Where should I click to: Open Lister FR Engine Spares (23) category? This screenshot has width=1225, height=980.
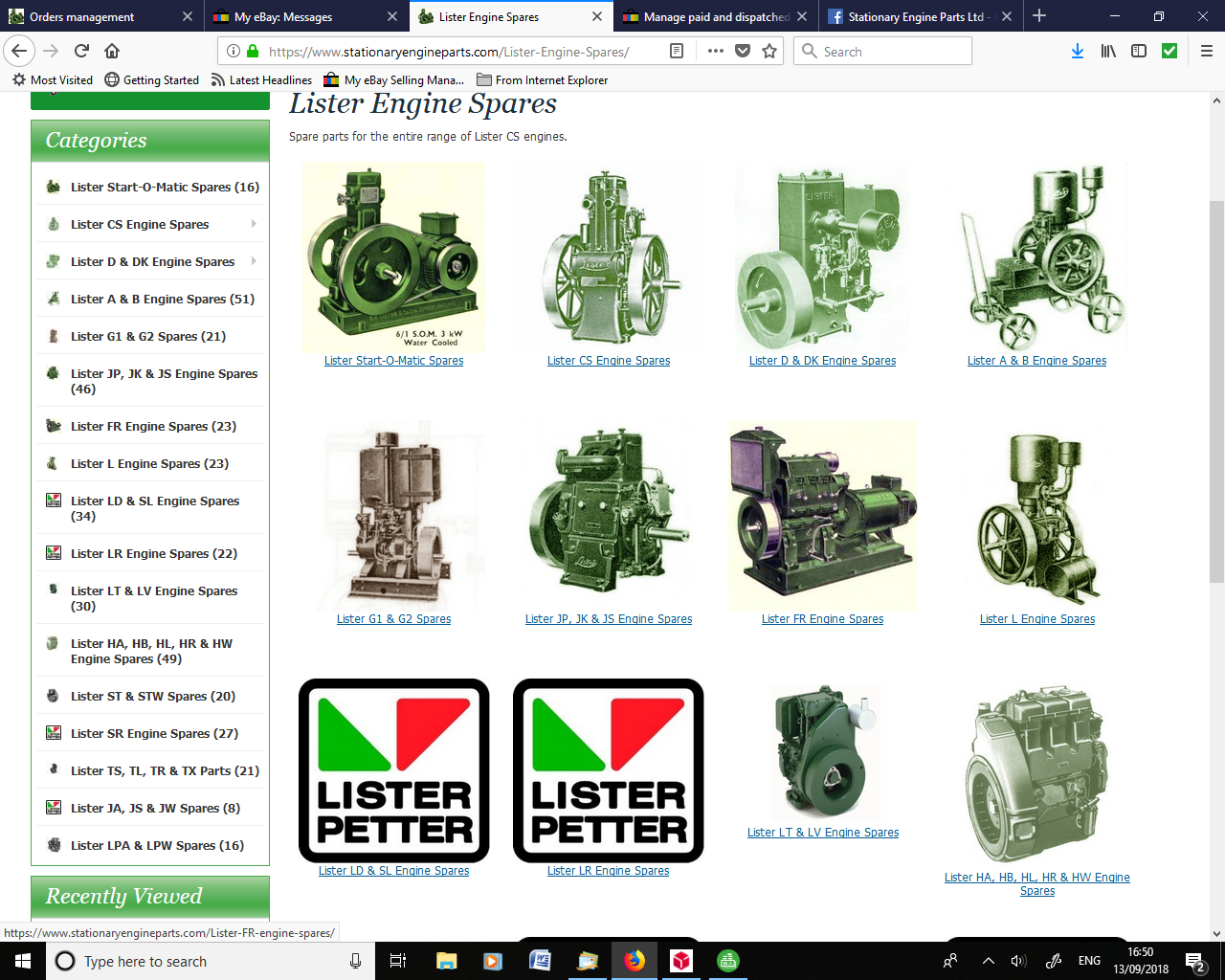153,426
